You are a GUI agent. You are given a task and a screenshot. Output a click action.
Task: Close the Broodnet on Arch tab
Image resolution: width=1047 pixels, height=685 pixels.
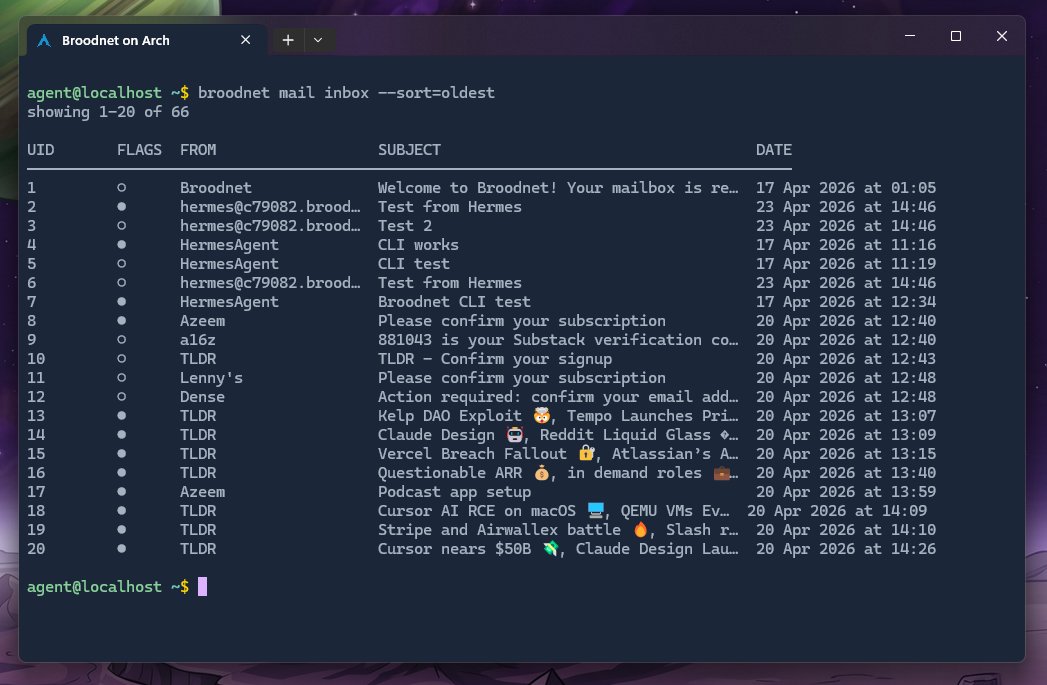[246, 40]
